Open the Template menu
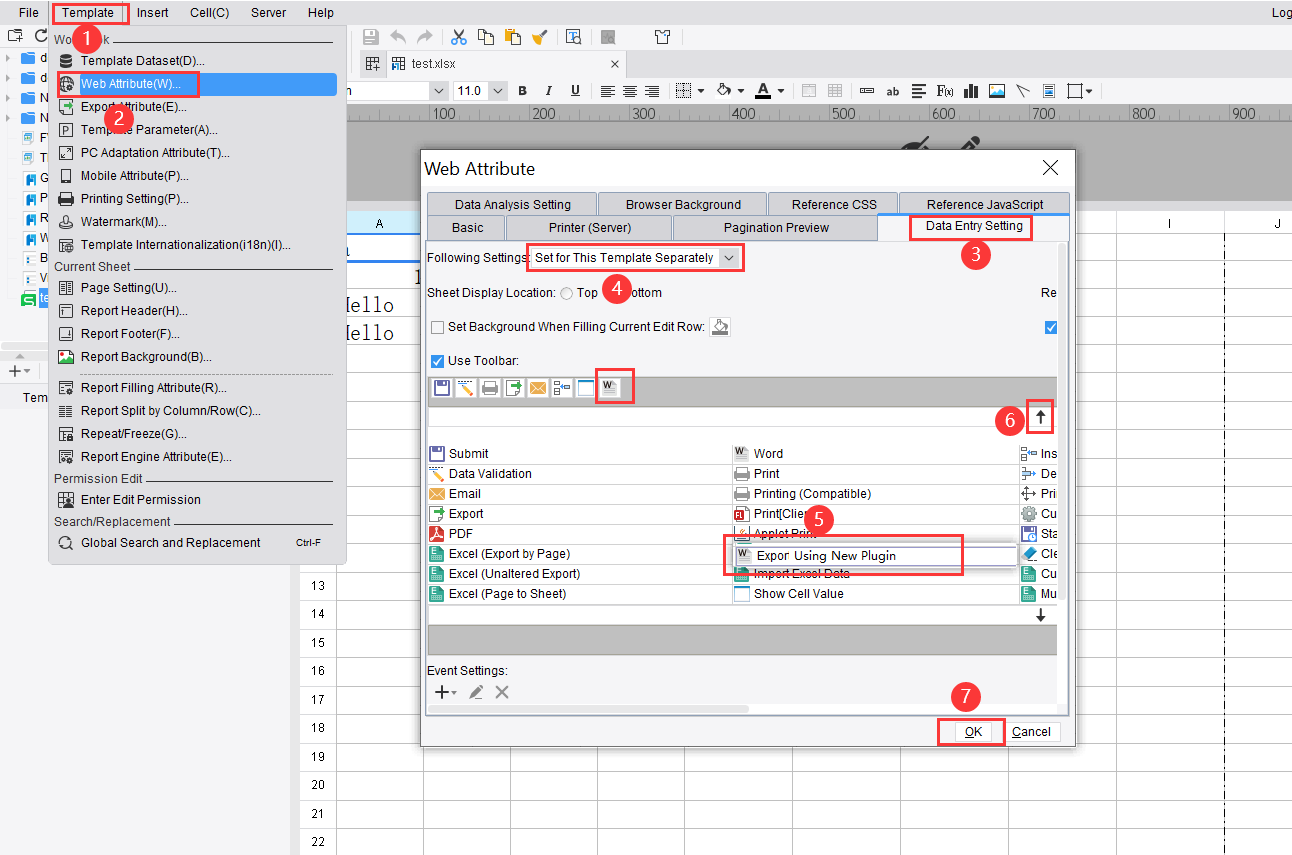This screenshot has height=855, width=1292. tap(89, 13)
